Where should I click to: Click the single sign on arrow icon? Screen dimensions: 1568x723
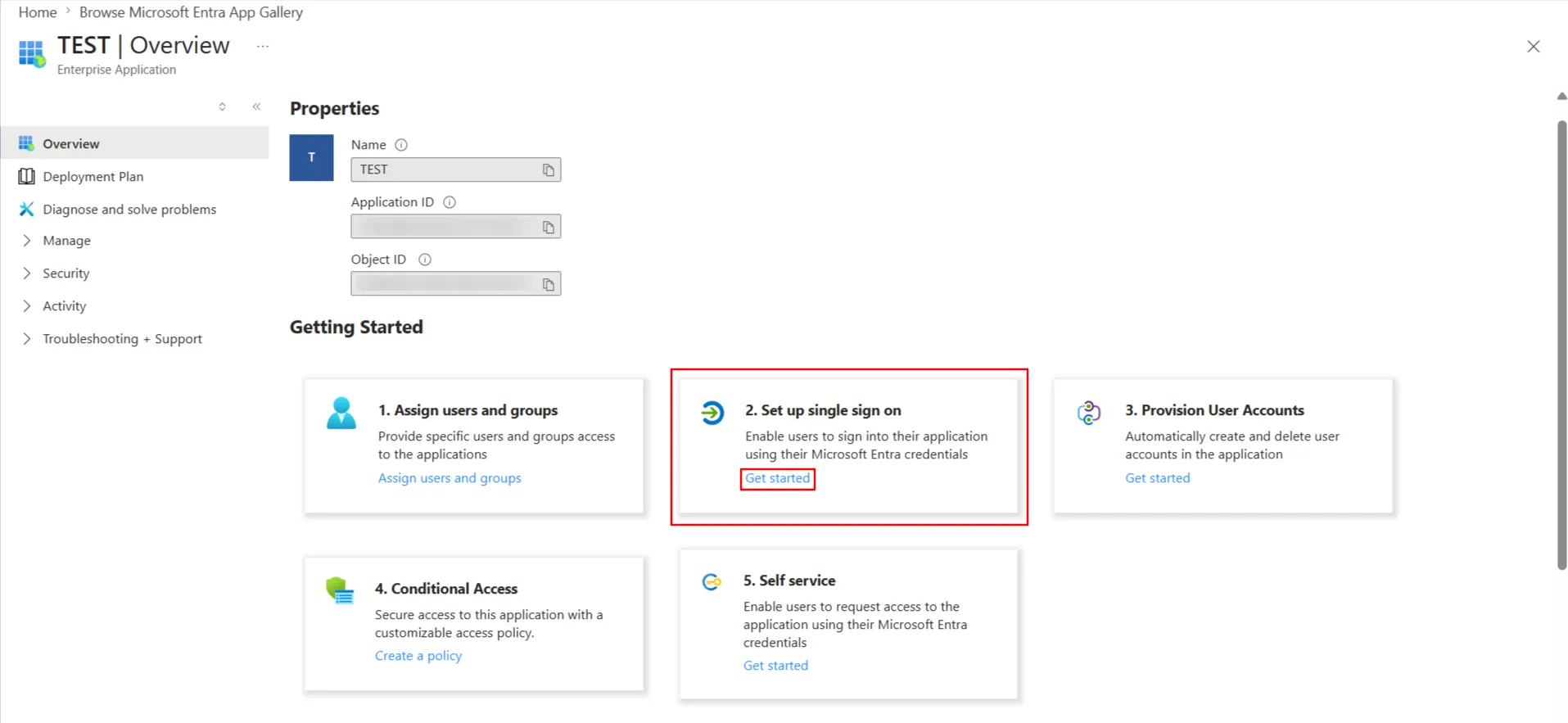(x=712, y=413)
